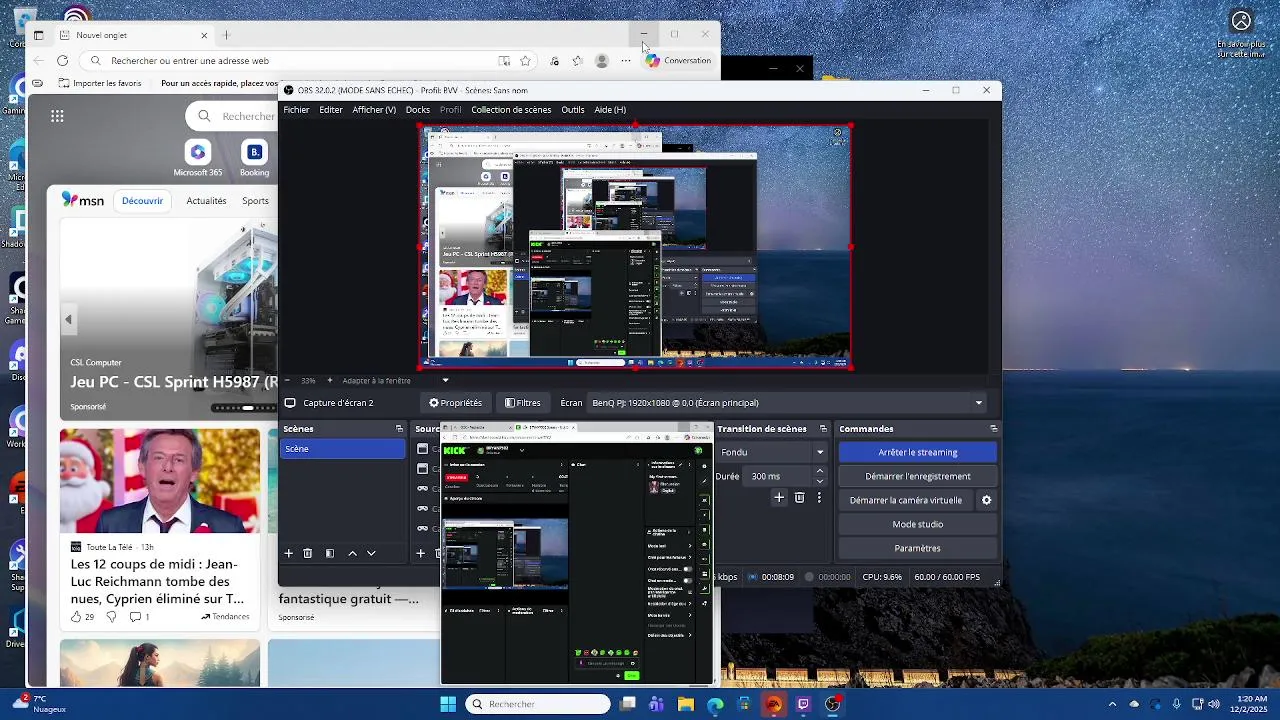Move scene up arrow
1280x720 pixels.
click(x=352, y=553)
